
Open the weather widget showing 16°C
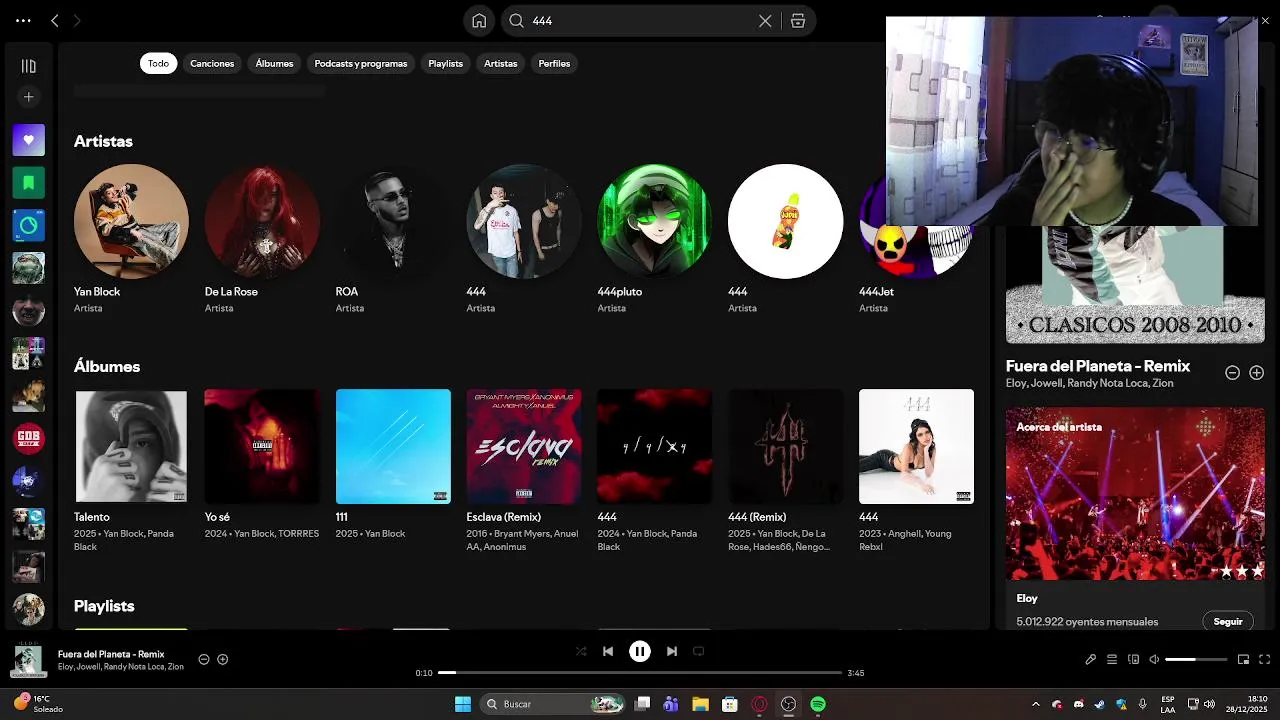pyautogui.click(x=38, y=704)
